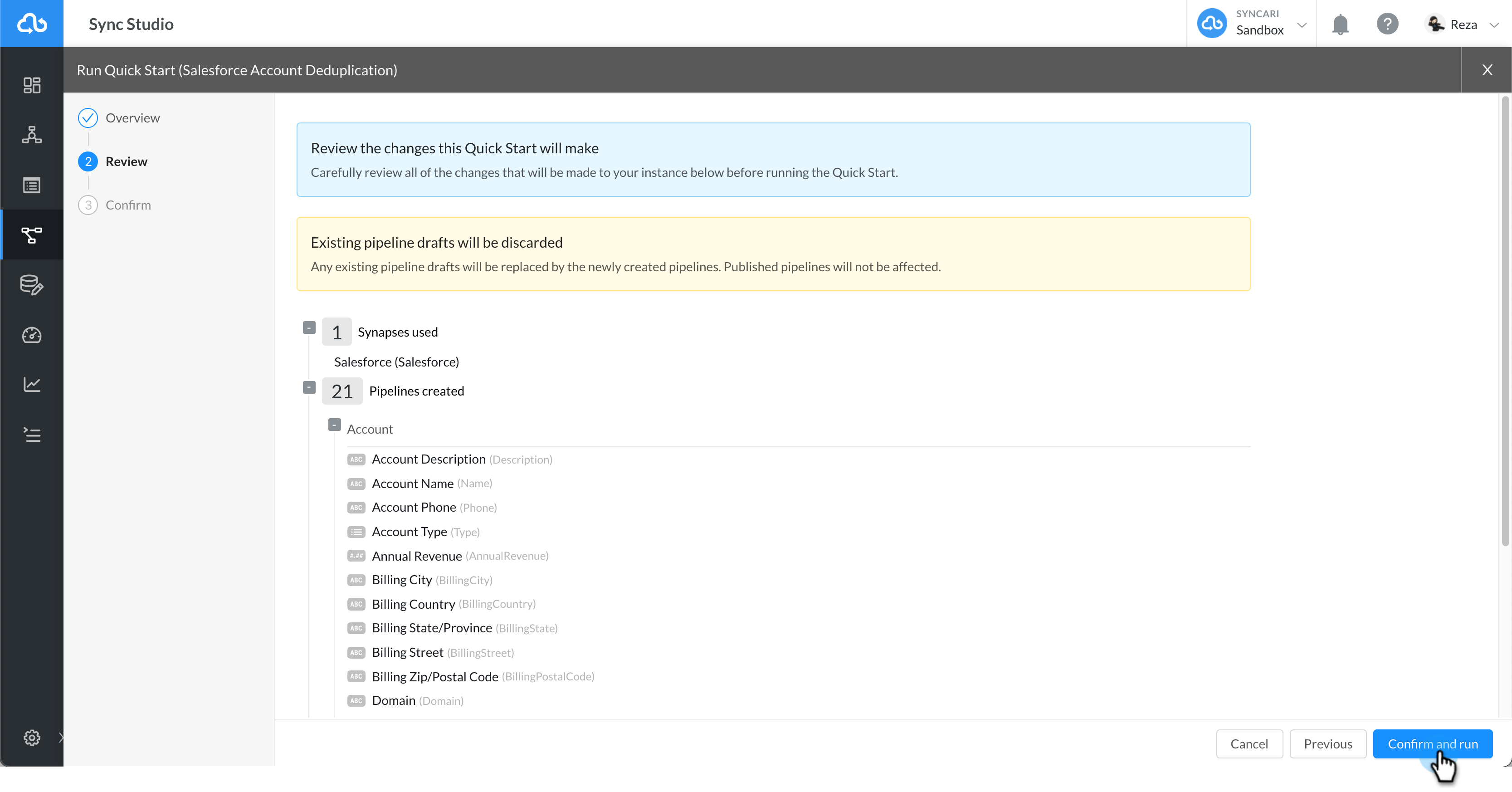This screenshot has width=1512, height=792.
Task: Click the Account group label
Action: pyautogui.click(x=370, y=429)
